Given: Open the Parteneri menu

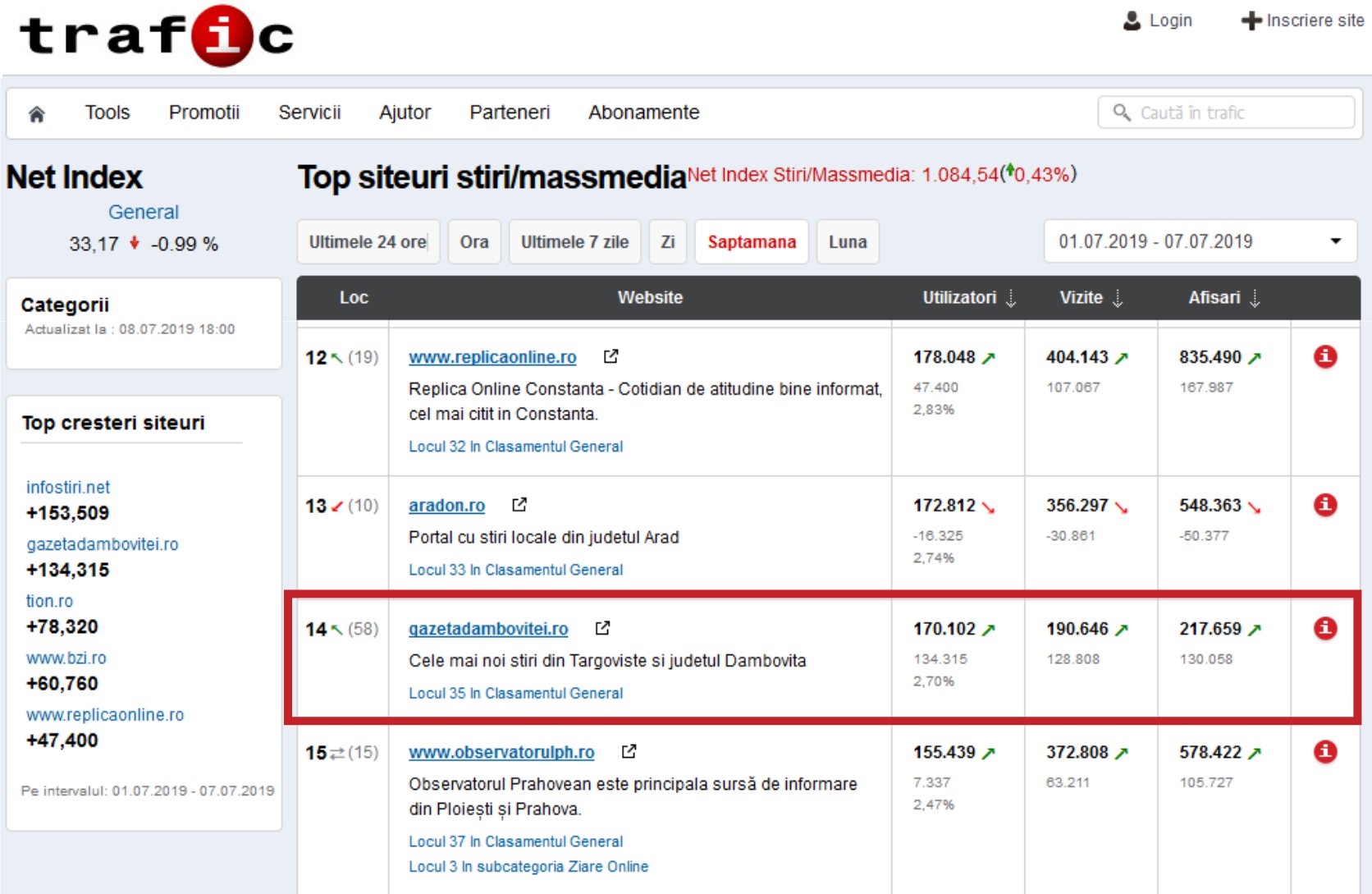Looking at the screenshot, I should click(x=510, y=112).
